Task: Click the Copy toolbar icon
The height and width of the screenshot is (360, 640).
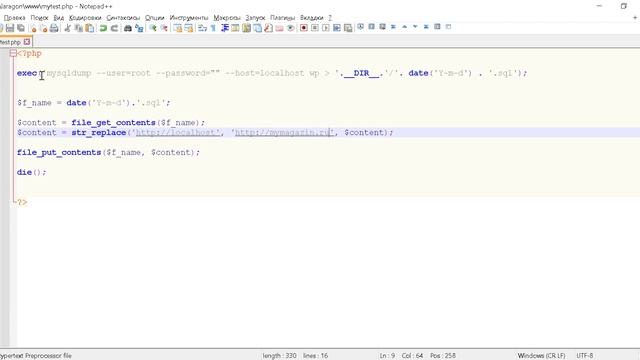Action: [x=78, y=28]
